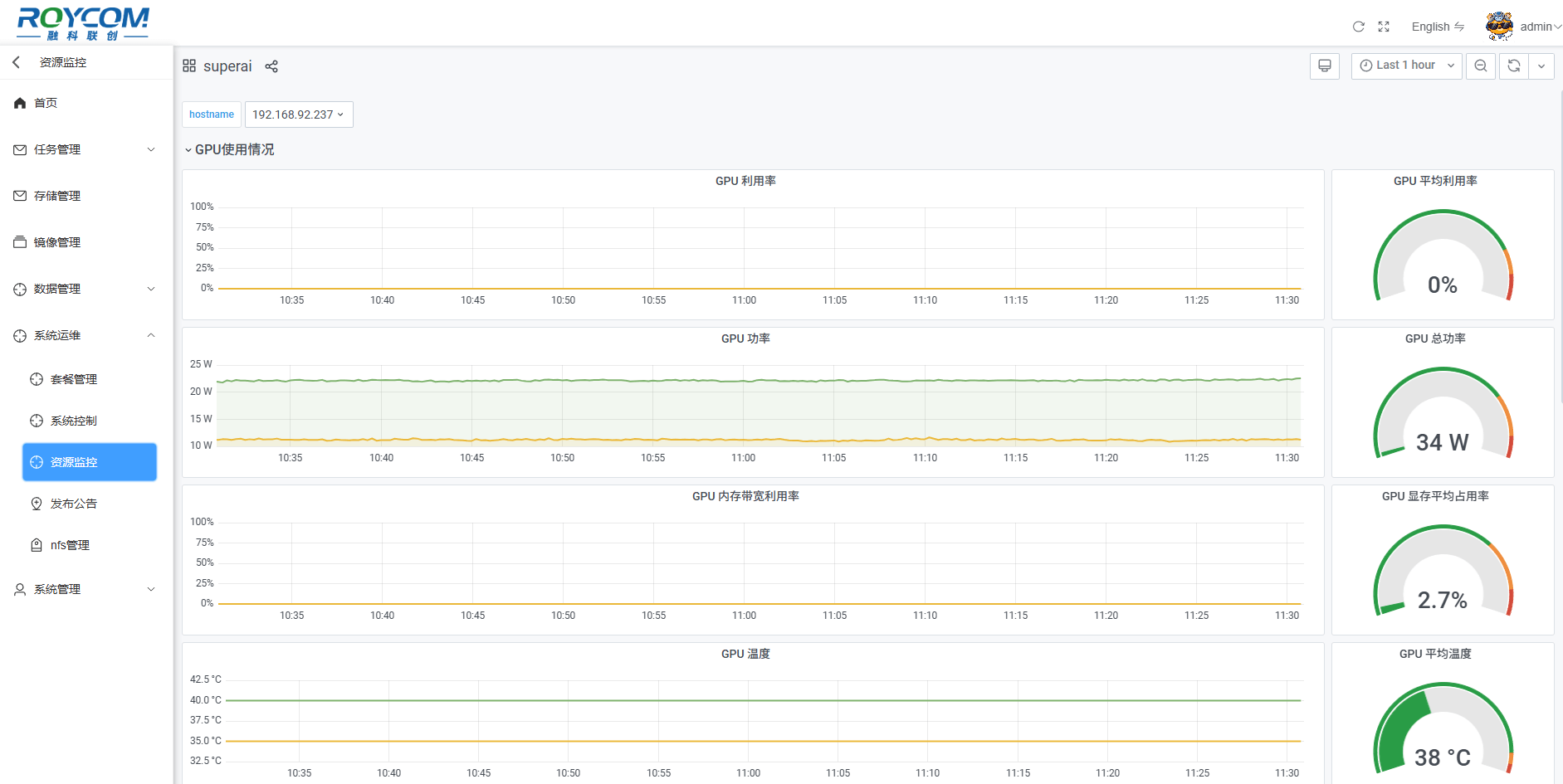The width and height of the screenshot is (1563, 784).
Task: Click the superai dashboard grid icon
Action: coord(189,66)
